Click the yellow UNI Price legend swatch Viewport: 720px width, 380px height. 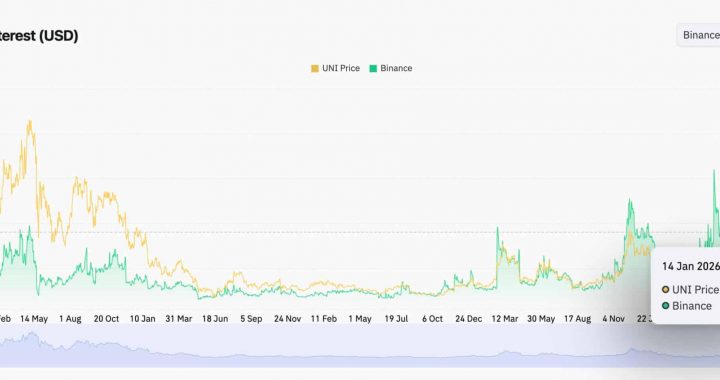pyautogui.click(x=315, y=68)
